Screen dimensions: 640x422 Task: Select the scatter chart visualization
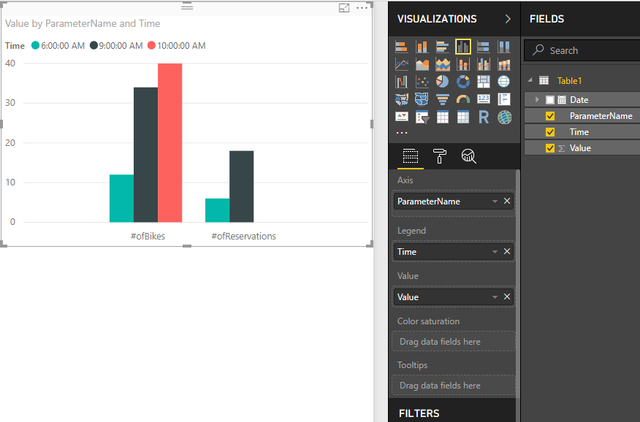coord(422,82)
